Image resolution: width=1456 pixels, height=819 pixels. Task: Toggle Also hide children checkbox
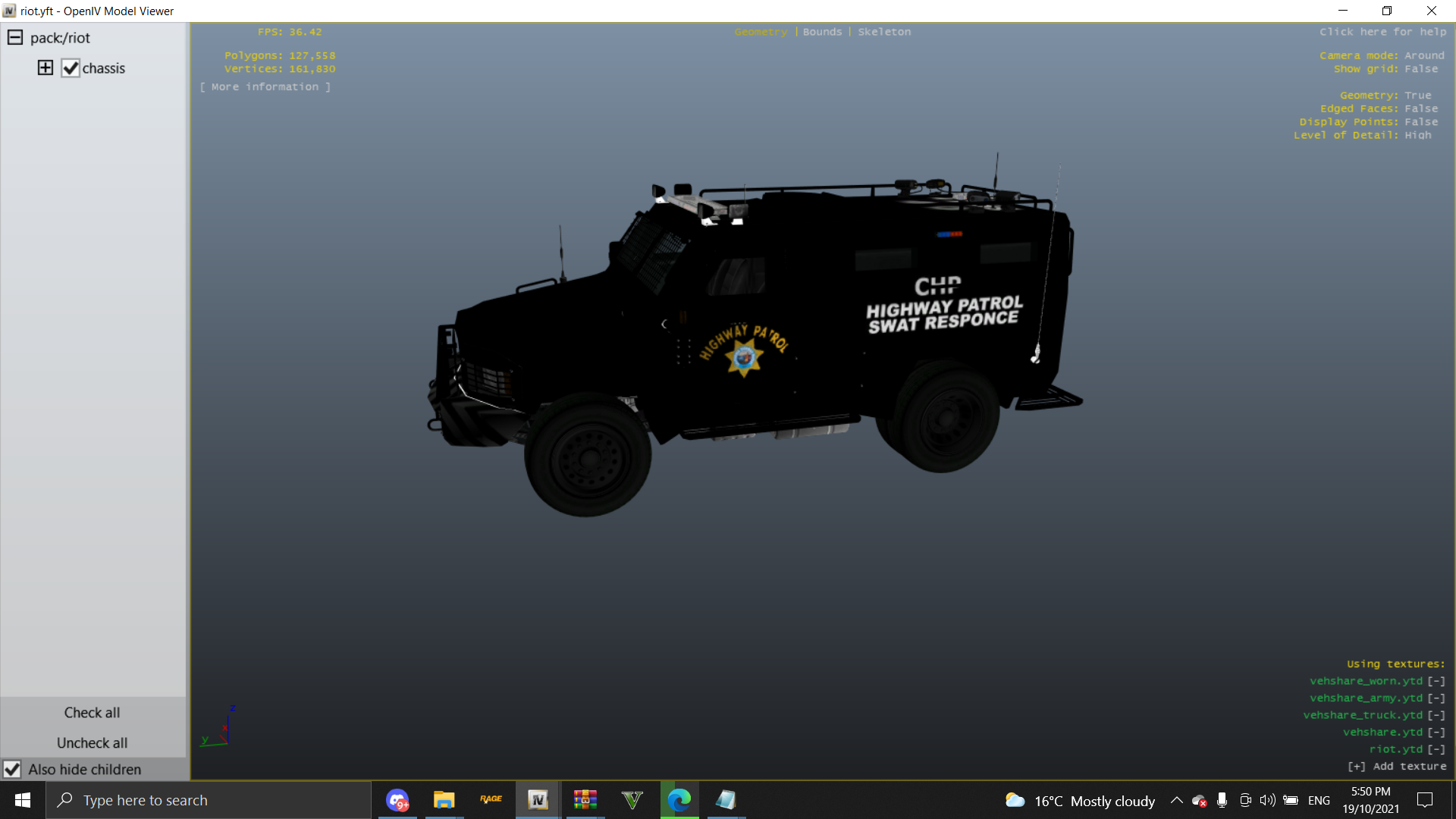click(x=12, y=769)
